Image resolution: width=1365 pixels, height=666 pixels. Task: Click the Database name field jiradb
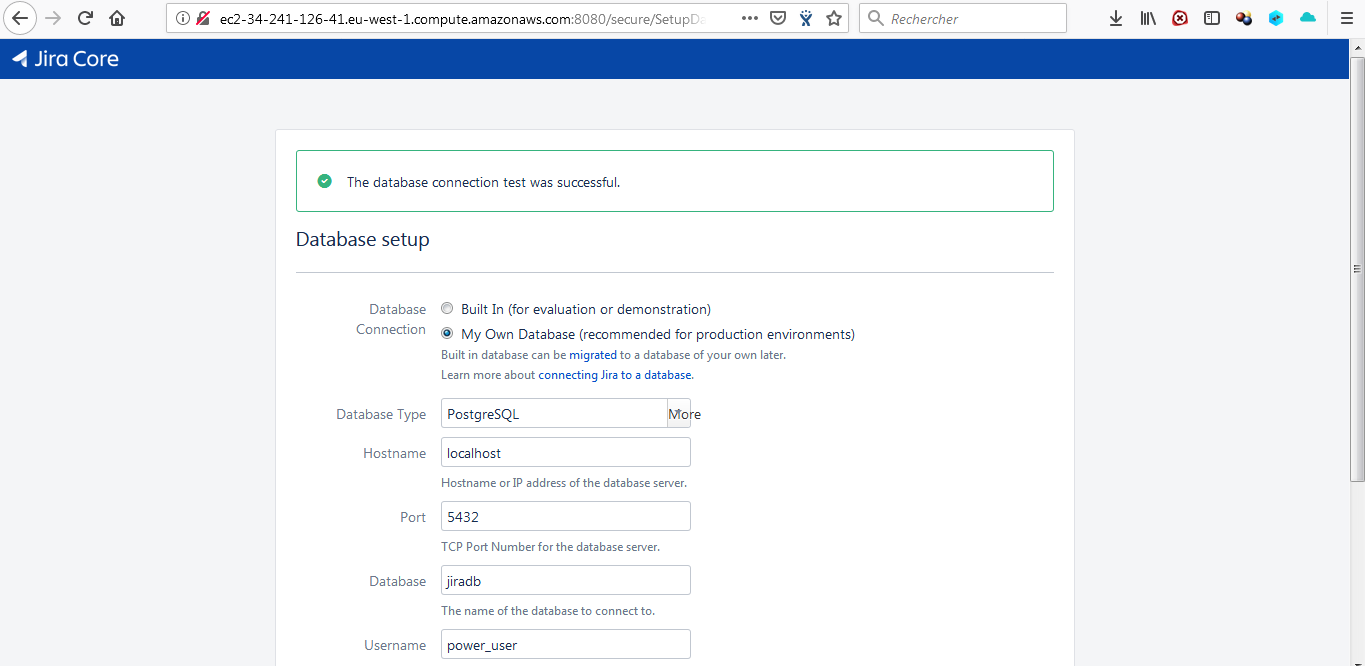click(566, 581)
